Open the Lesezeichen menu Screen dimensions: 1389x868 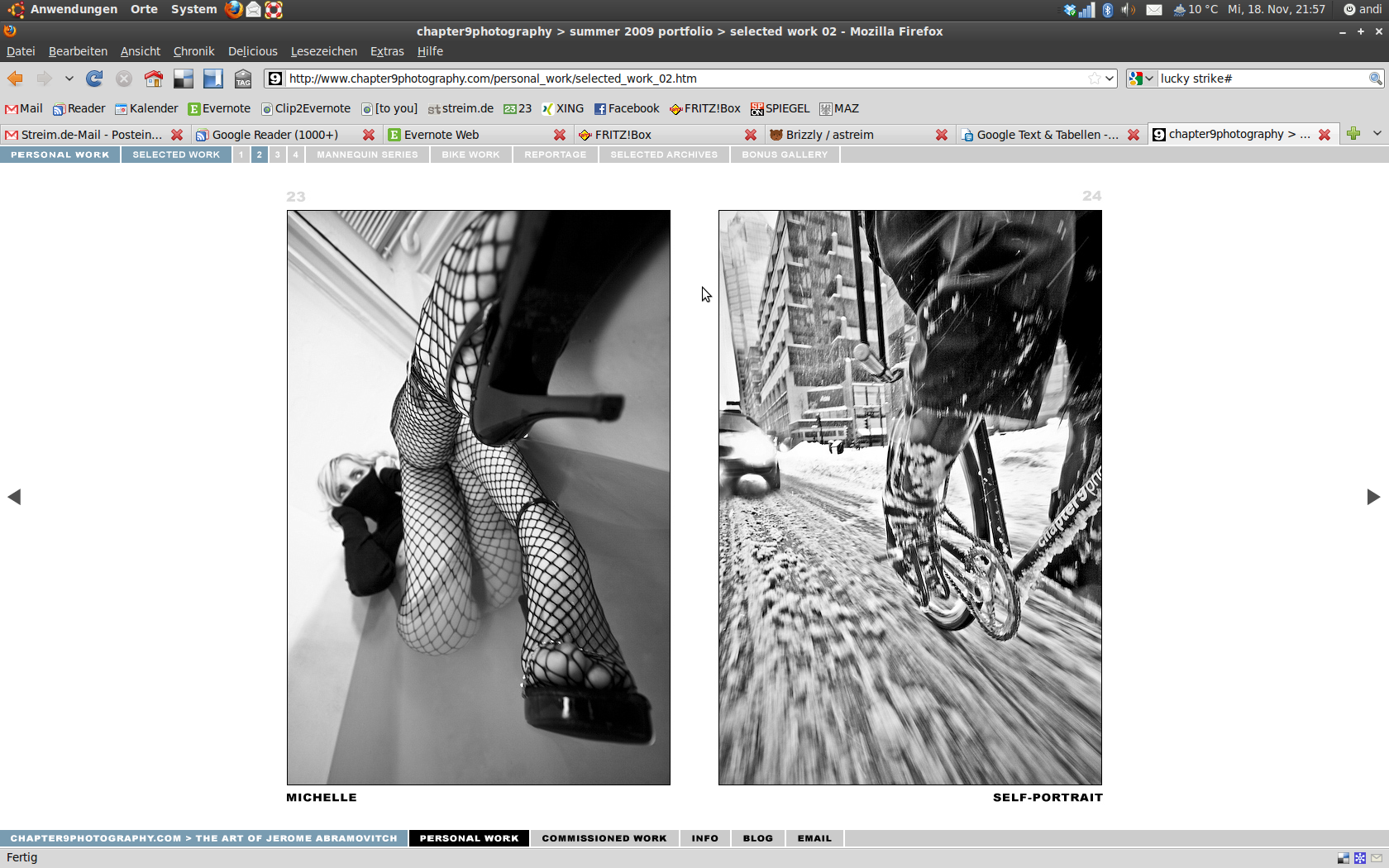tap(323, 51)
